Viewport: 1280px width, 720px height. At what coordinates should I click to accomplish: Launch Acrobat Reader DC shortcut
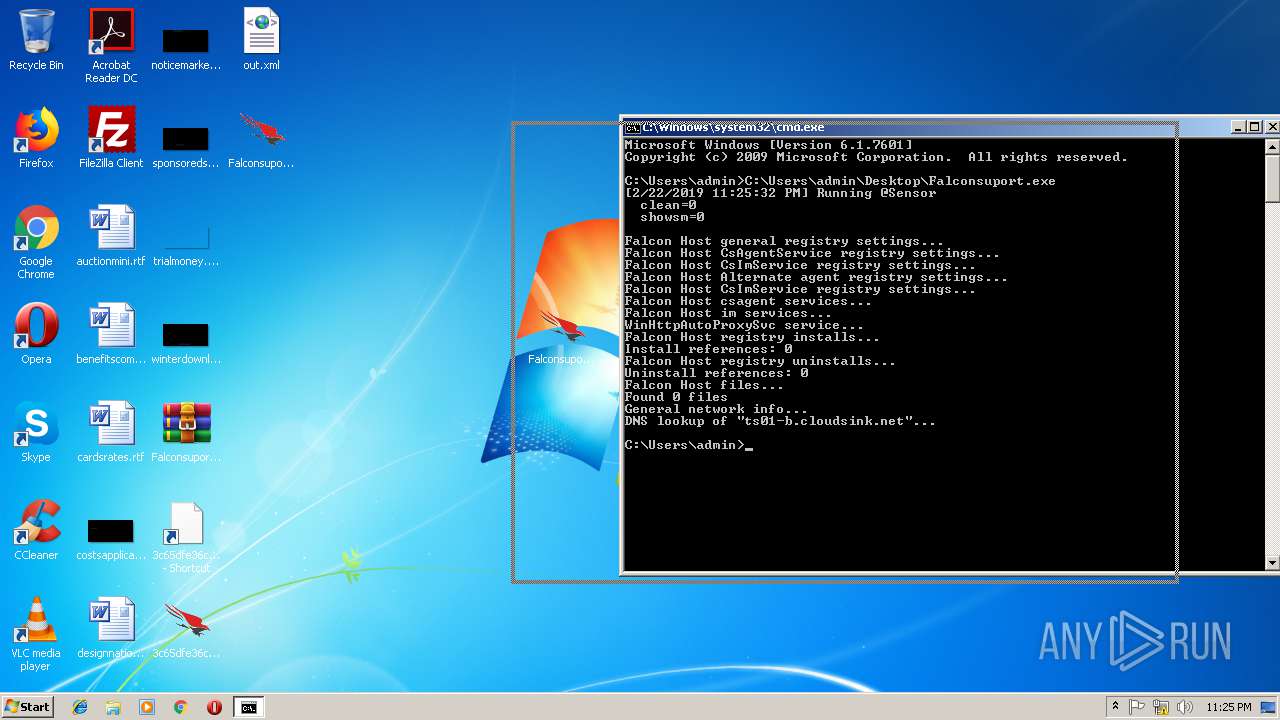(x=111, y=46)
